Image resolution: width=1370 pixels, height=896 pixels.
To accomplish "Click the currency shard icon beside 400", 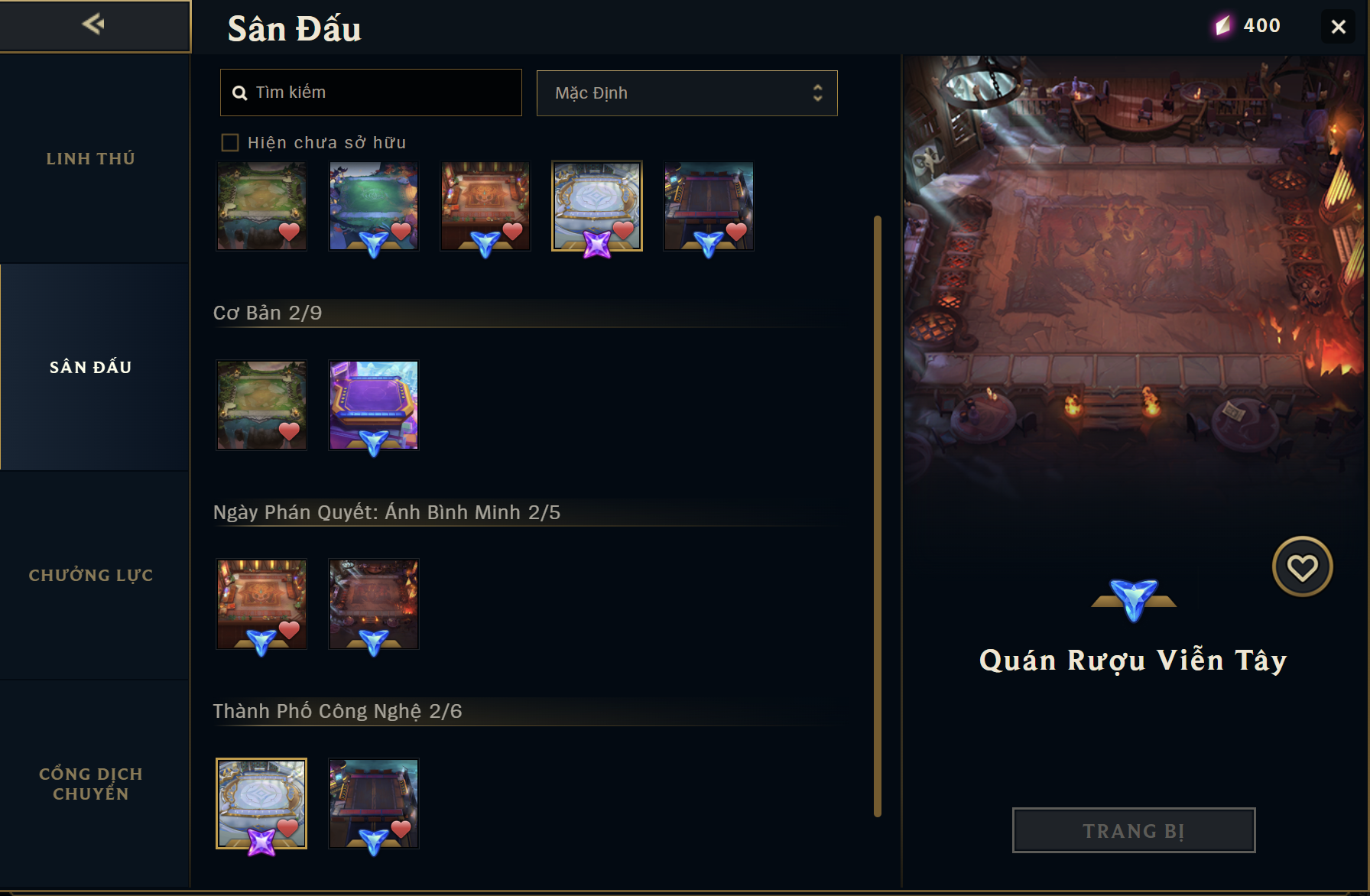I will (1223, 26).
